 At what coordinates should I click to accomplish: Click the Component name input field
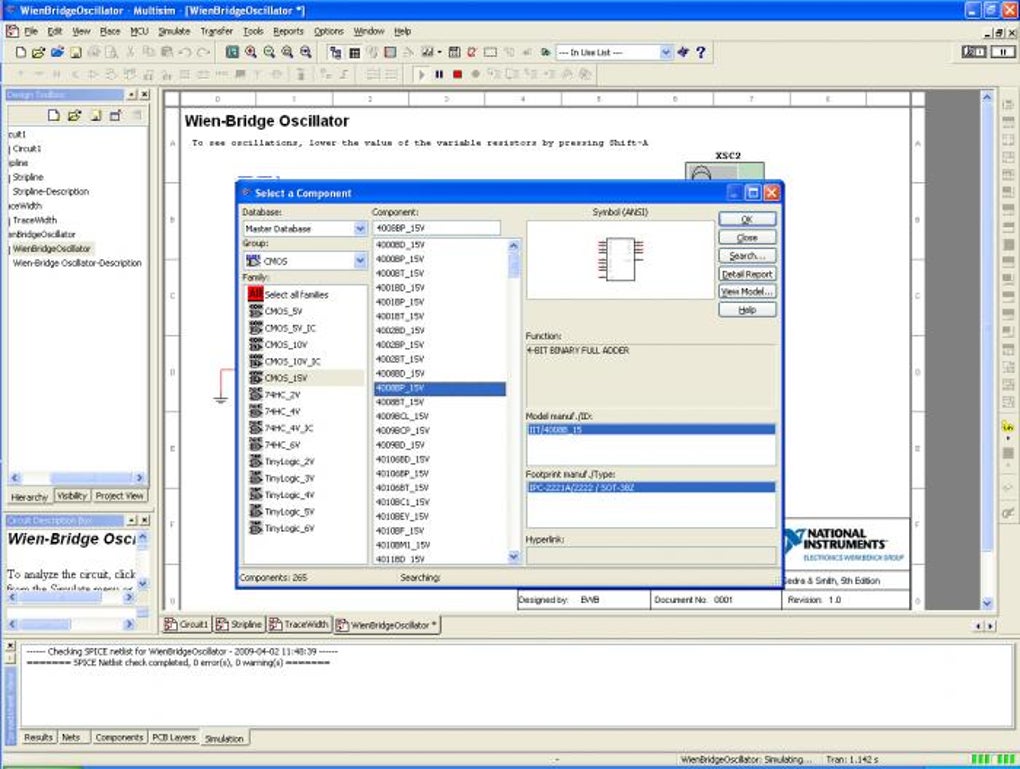(436, 228)
